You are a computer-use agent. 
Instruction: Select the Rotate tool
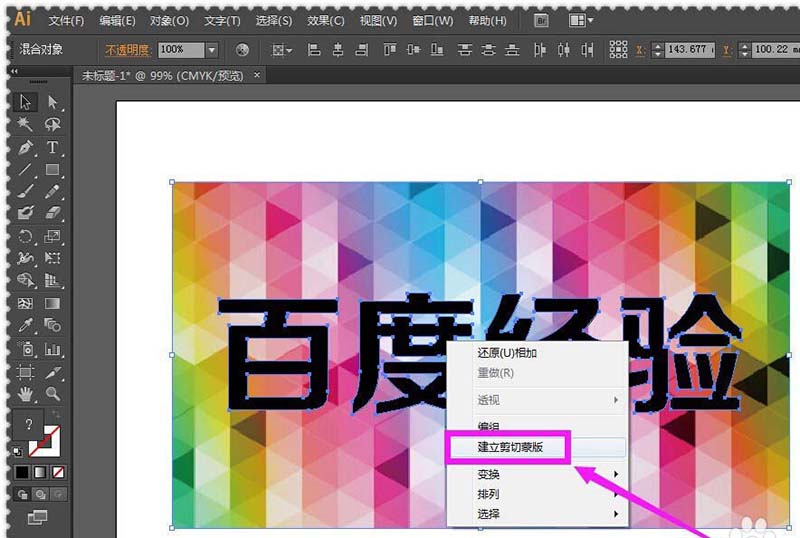25,236
